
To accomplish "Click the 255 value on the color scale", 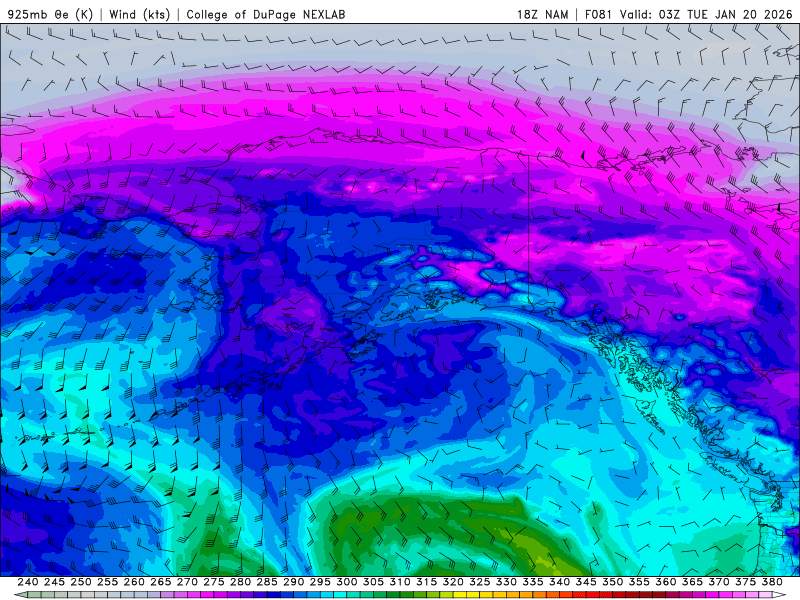I will [x=107, y=582].
